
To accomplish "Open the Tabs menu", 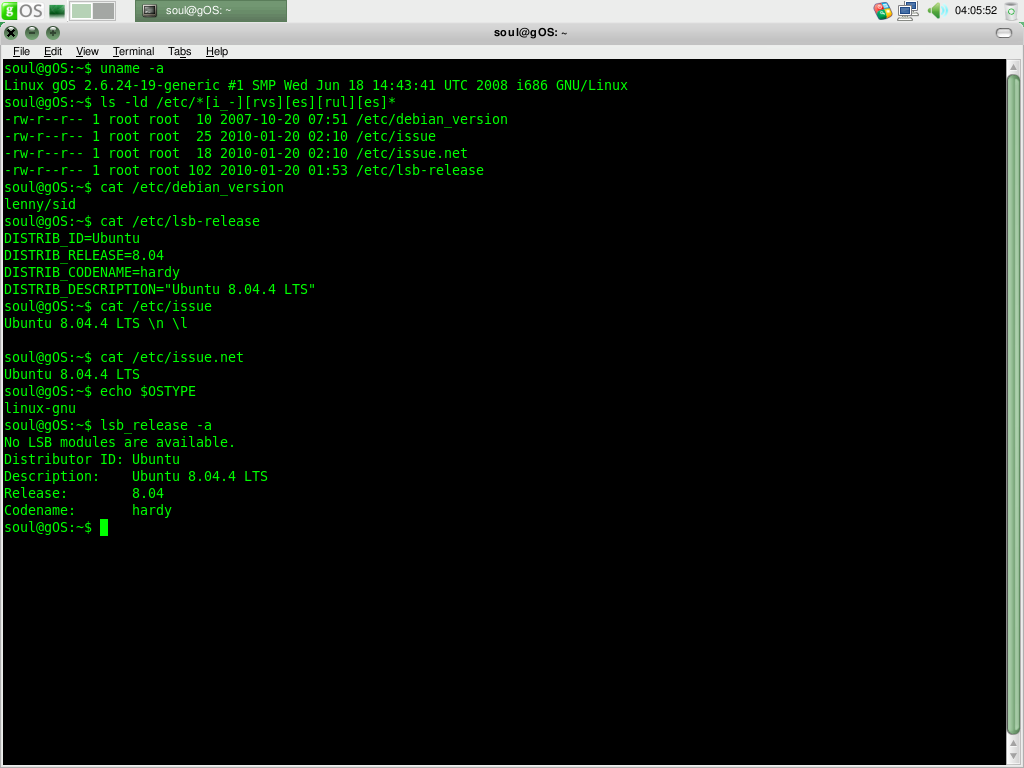I will click(179, 51).
